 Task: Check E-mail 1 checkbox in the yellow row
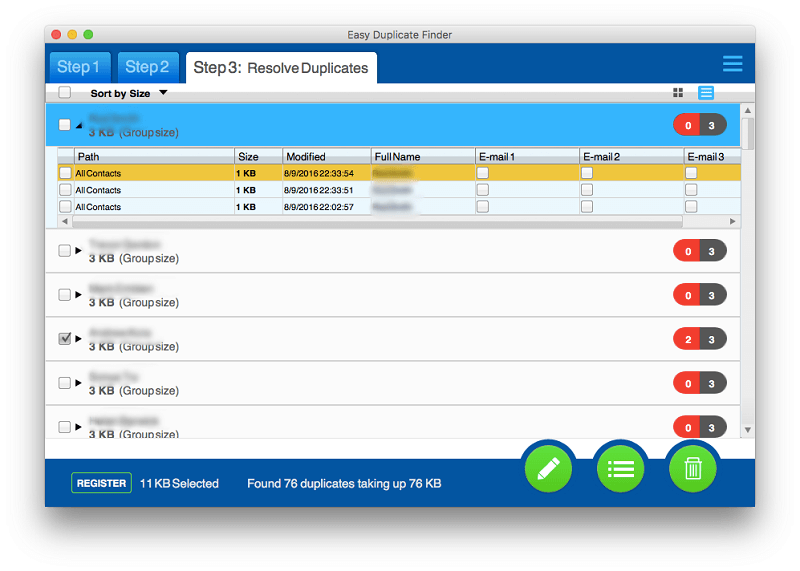pos(483,174)
